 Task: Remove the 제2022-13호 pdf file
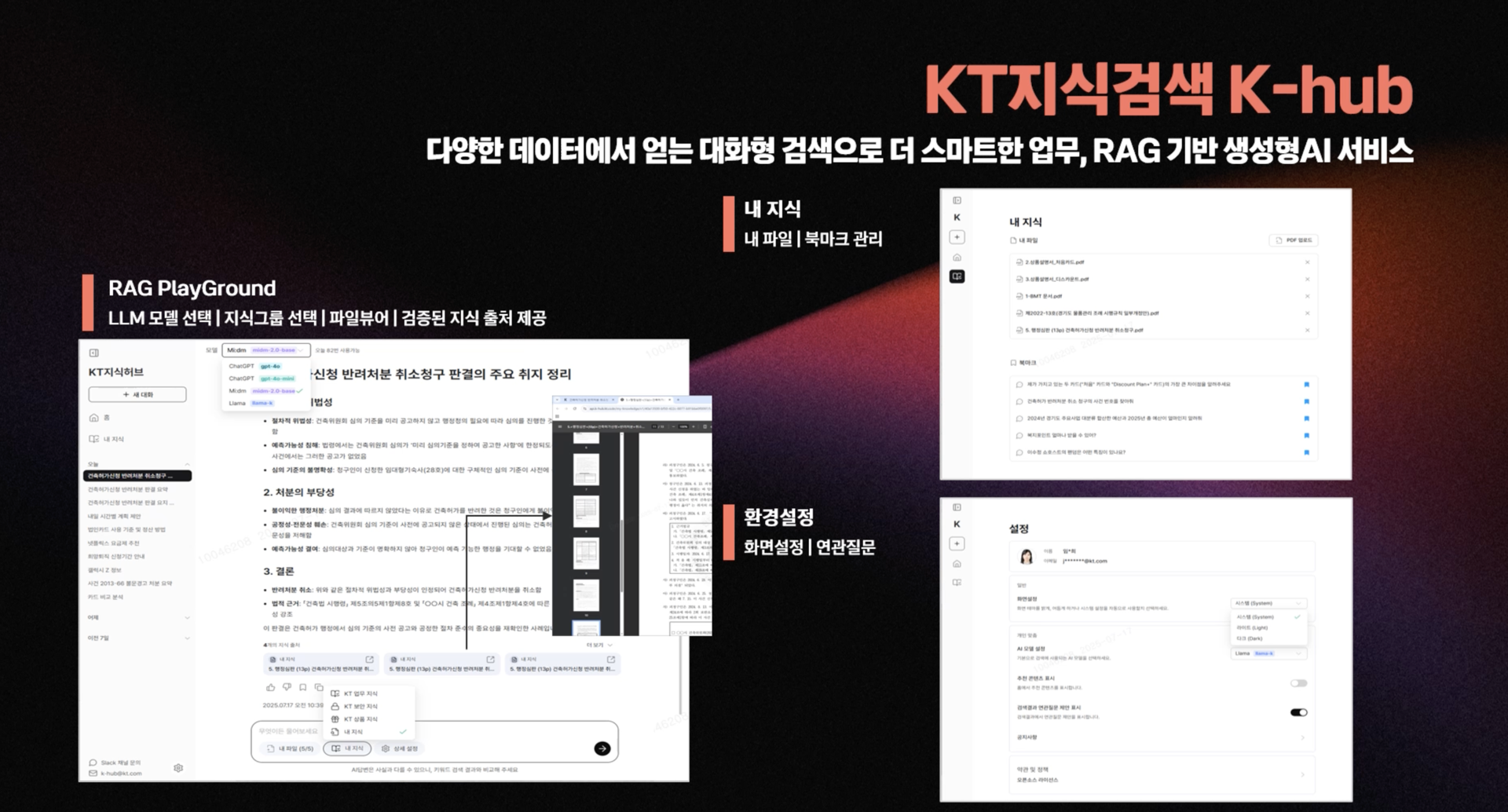pos(1307,313)
